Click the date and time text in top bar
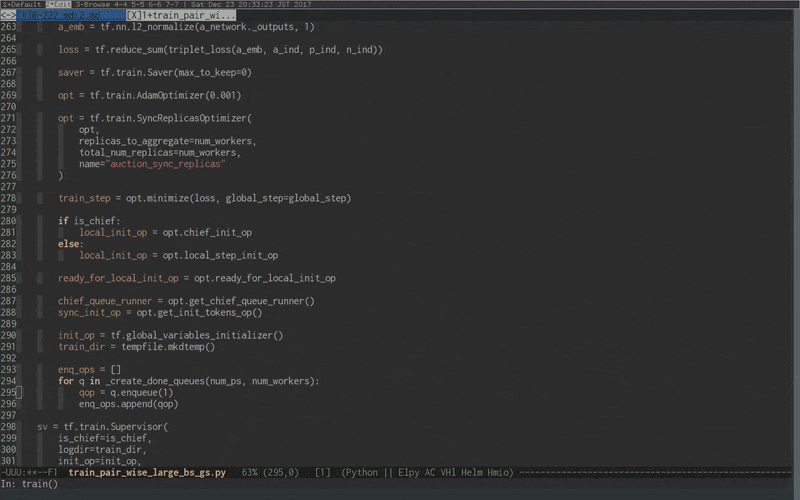Image resolution: width=800 pixels, height=500 pixels. pos(251,4)
